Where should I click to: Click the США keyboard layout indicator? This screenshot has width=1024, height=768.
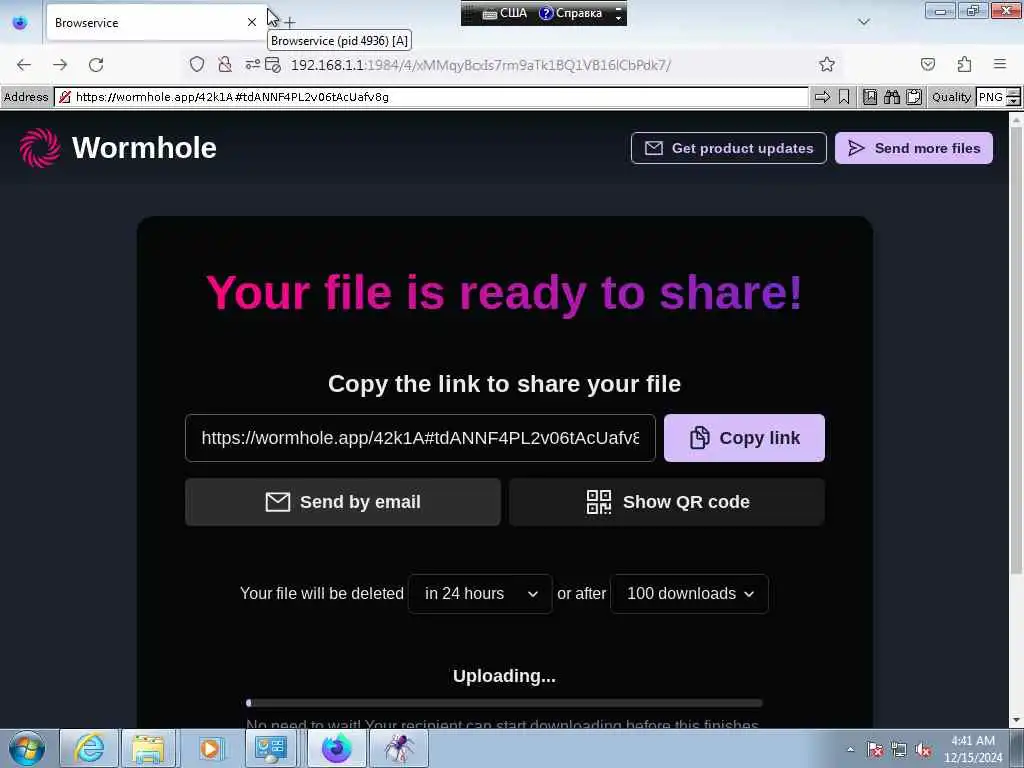coord(504,13)
